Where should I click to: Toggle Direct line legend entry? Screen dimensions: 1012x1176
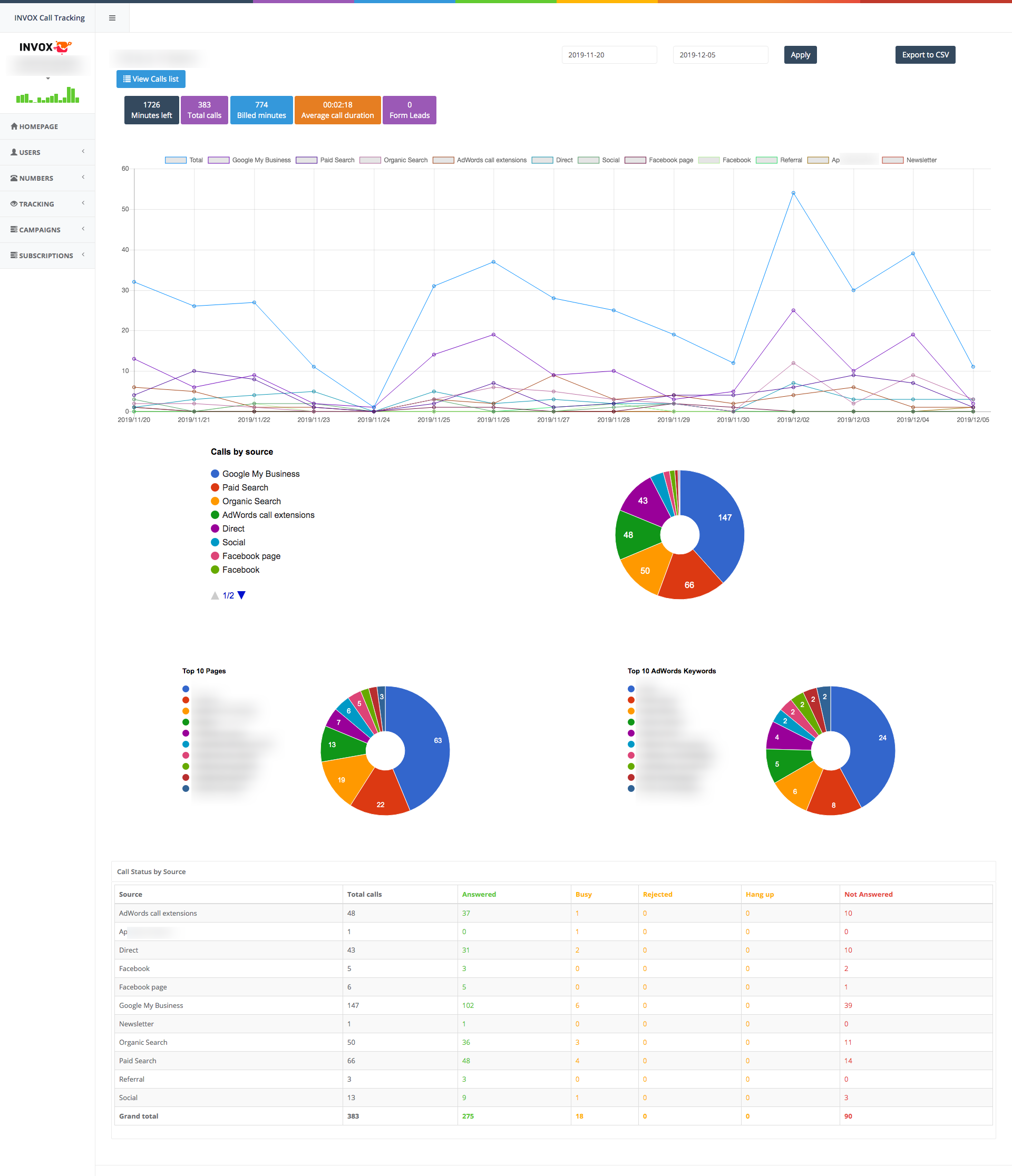(552, 160)
